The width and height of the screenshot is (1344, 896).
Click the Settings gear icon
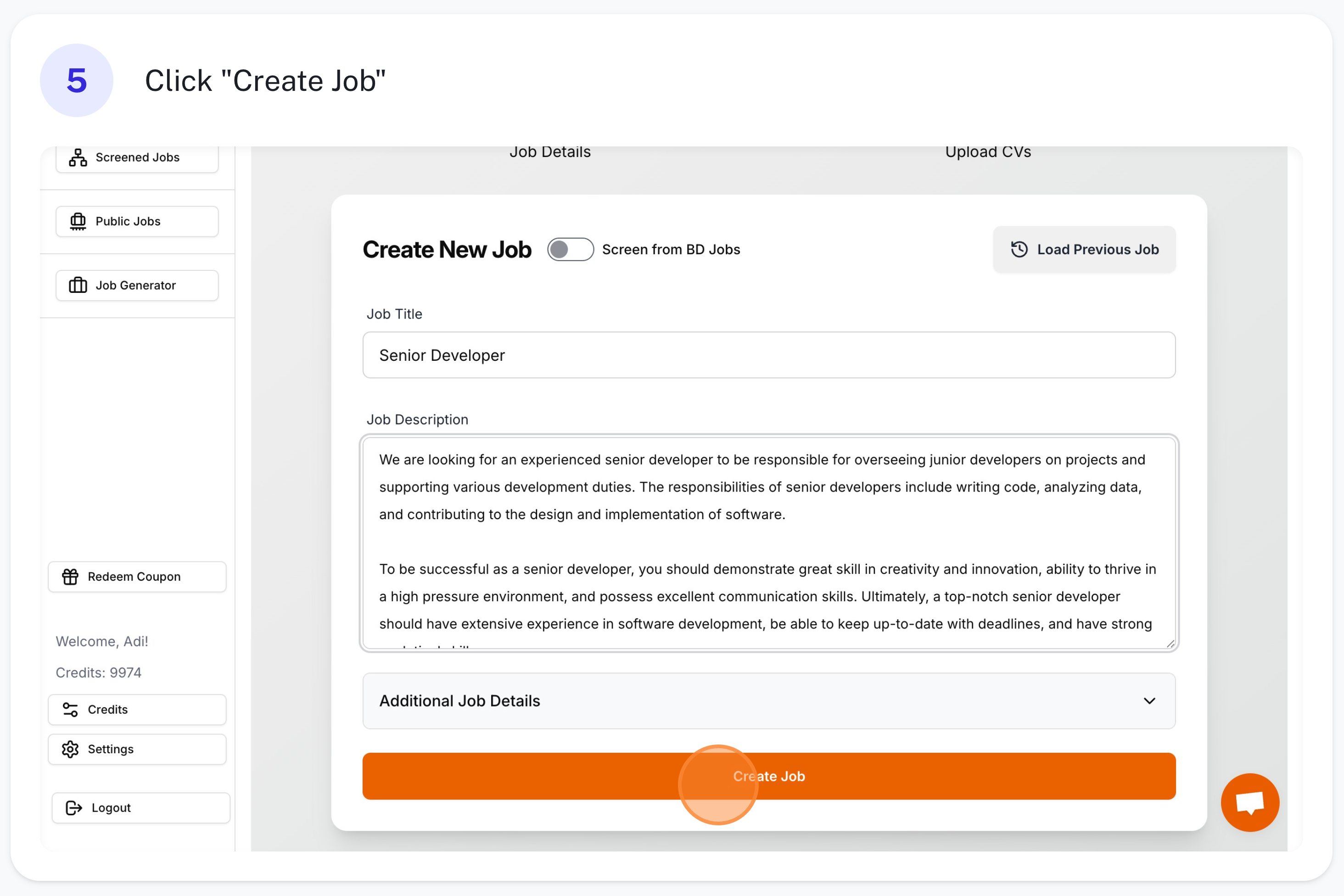(x=70, y=749)
